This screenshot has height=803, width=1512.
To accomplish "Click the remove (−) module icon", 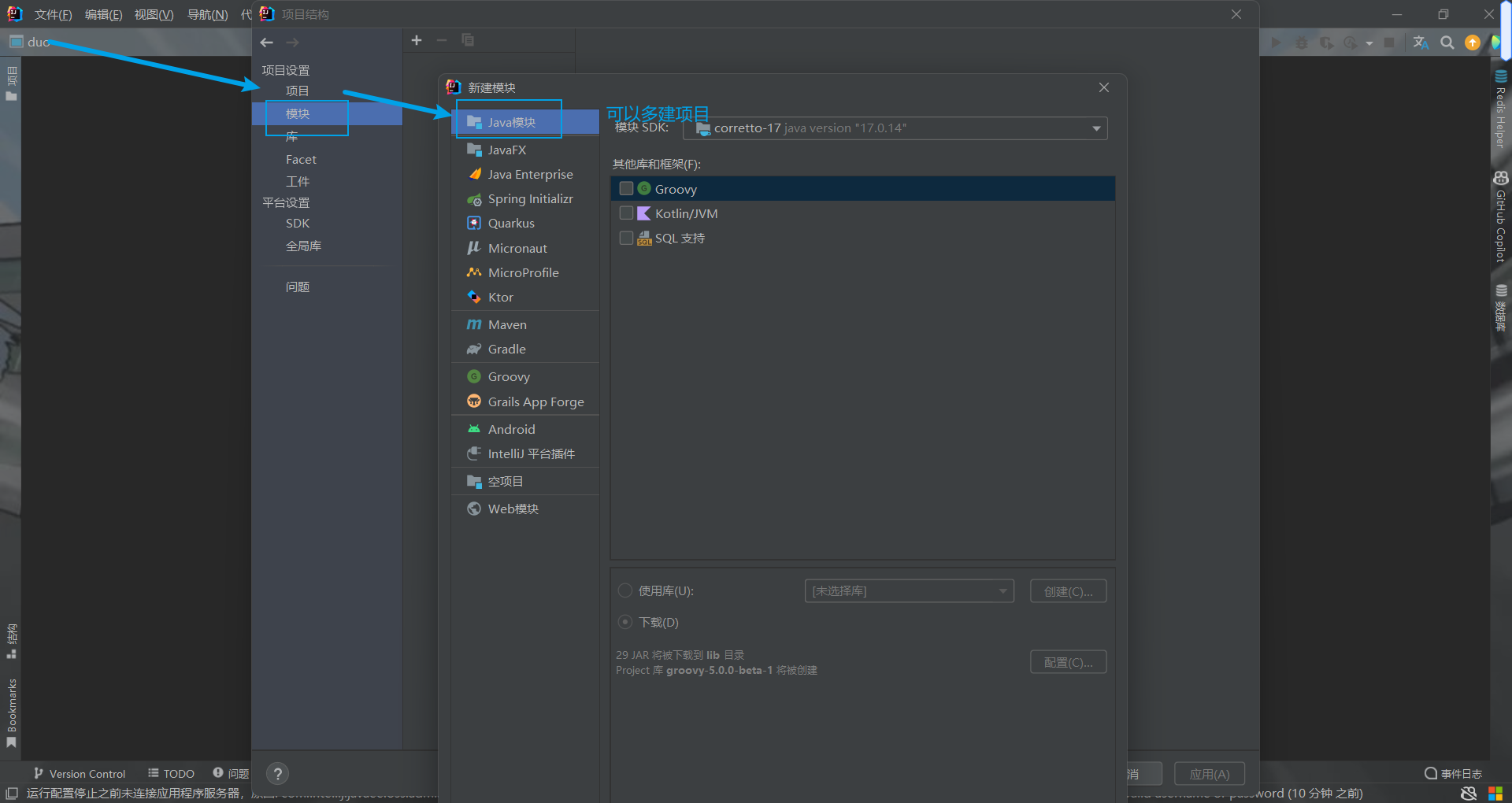I will point(442,40).
